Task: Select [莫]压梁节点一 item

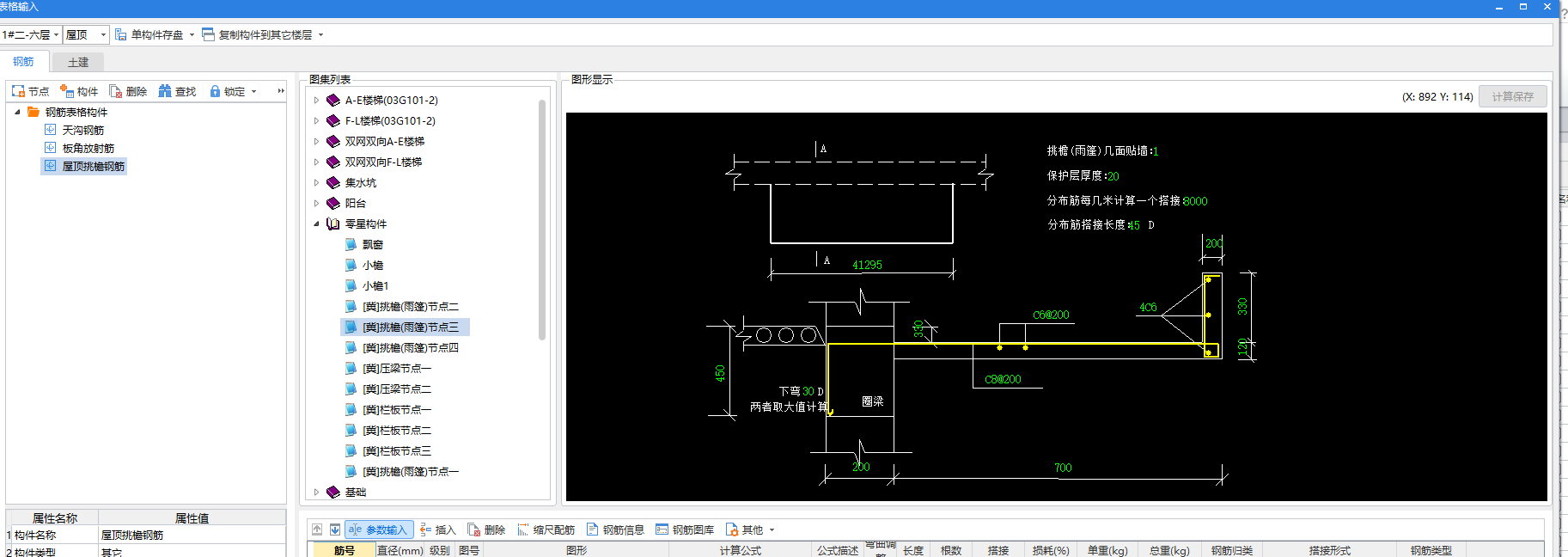Action: (x=396, y=369)
